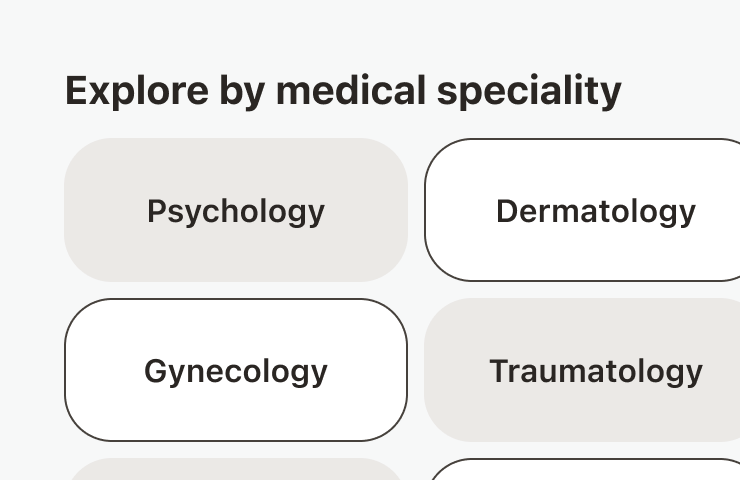Select the outlined tile labeled Gynecology
This screenshot has width=740, height=480.
pyautogui.click(x=236, y=370)
